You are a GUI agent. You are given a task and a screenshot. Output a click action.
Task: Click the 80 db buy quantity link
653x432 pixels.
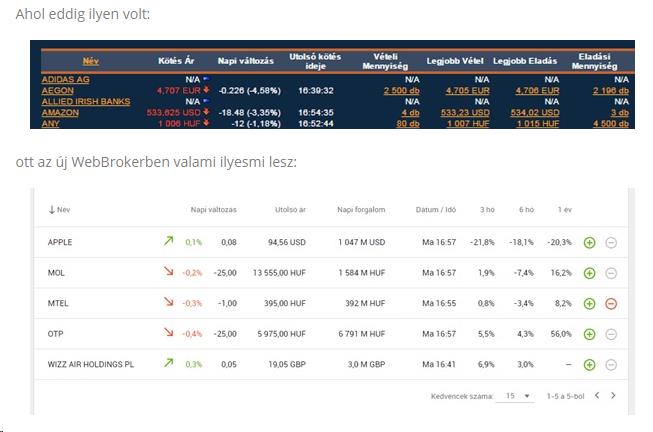coord(408,123)
